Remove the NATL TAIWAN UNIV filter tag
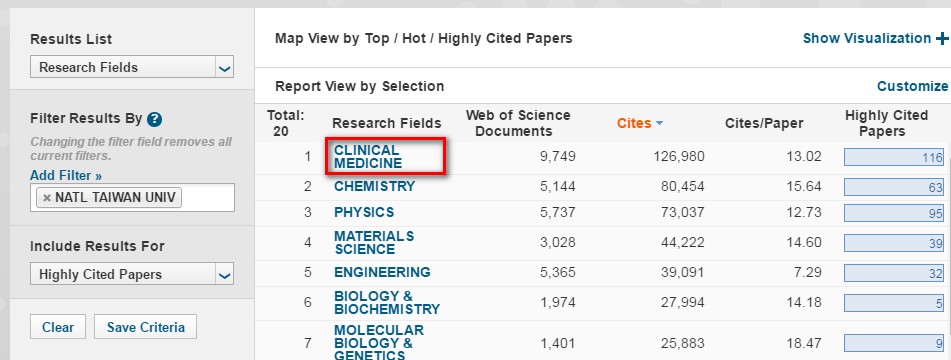The height and width of the screenshot is (360, 951). (x=47, y=198)
